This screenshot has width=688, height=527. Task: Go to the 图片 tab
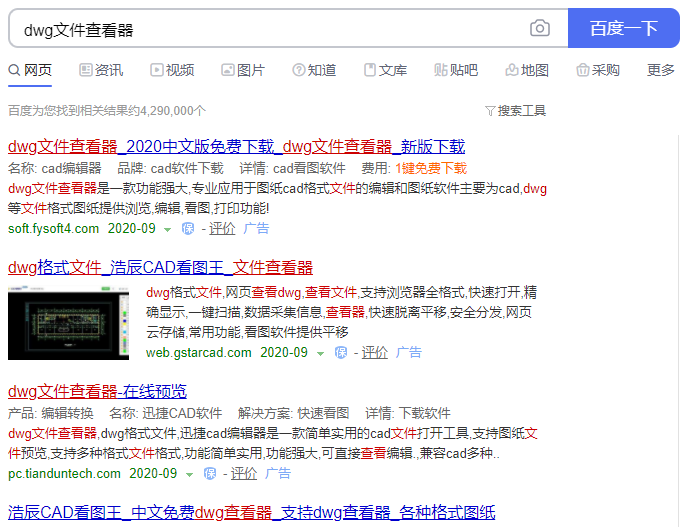click(x=243, y=70)
